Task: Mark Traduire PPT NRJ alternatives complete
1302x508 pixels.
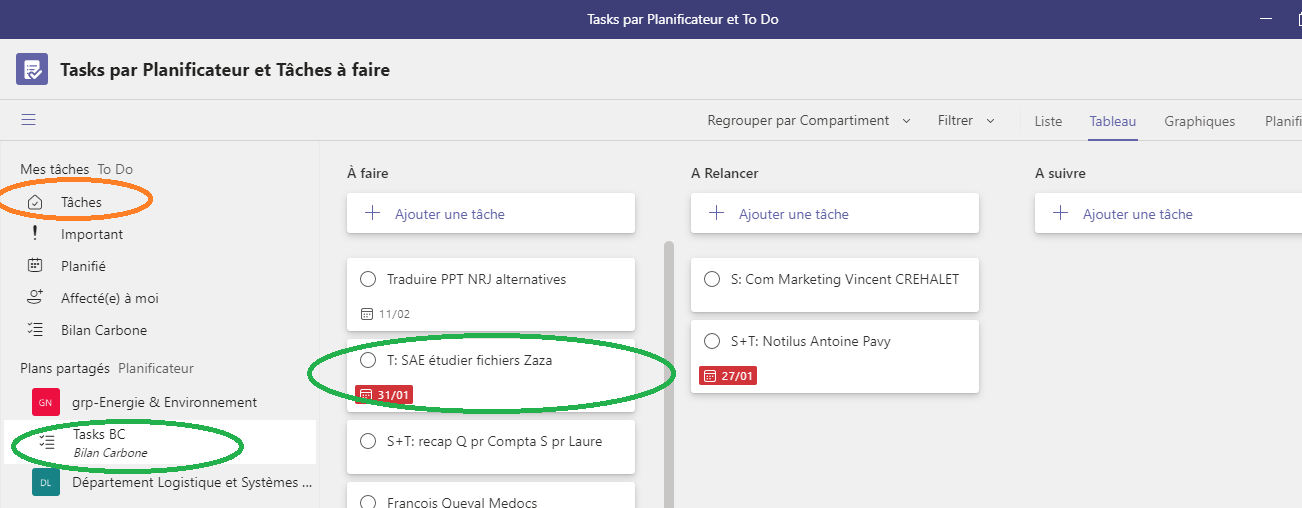Action: point(368,279)
